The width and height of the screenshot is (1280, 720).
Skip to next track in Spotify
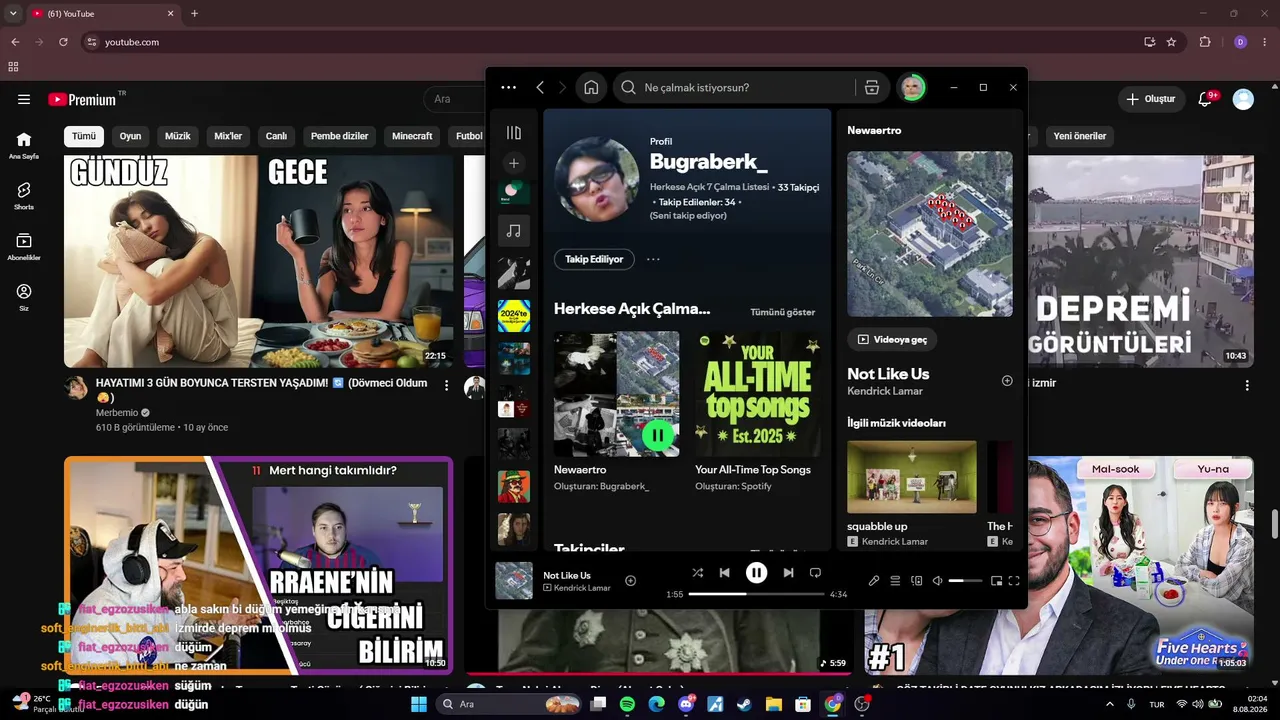click(x=788, y=573)
